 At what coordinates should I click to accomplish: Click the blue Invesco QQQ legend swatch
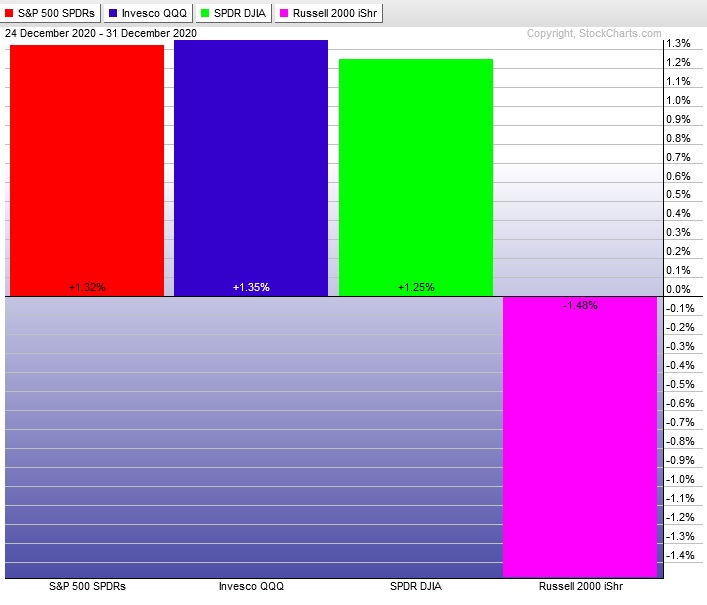[x=113, y=13]
